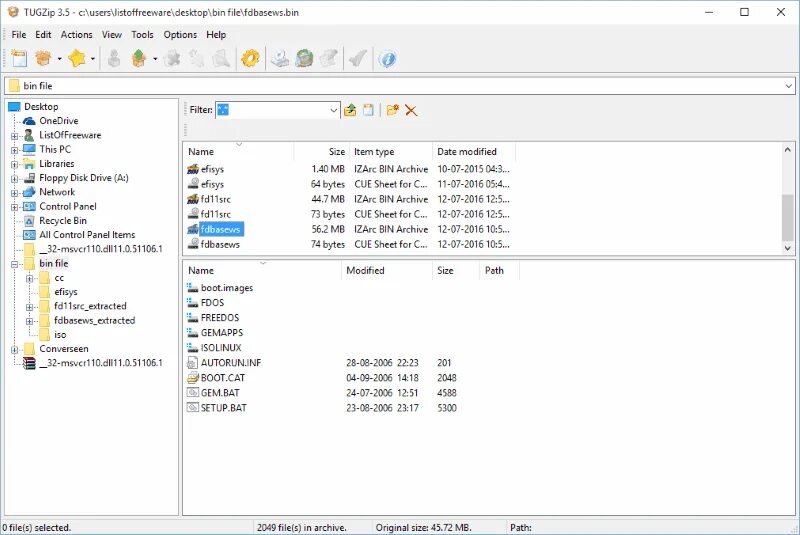This screenshot has width=800, height=535.
Task: Select Recycle Bin in the folder tree
Action: pos(63,221)
